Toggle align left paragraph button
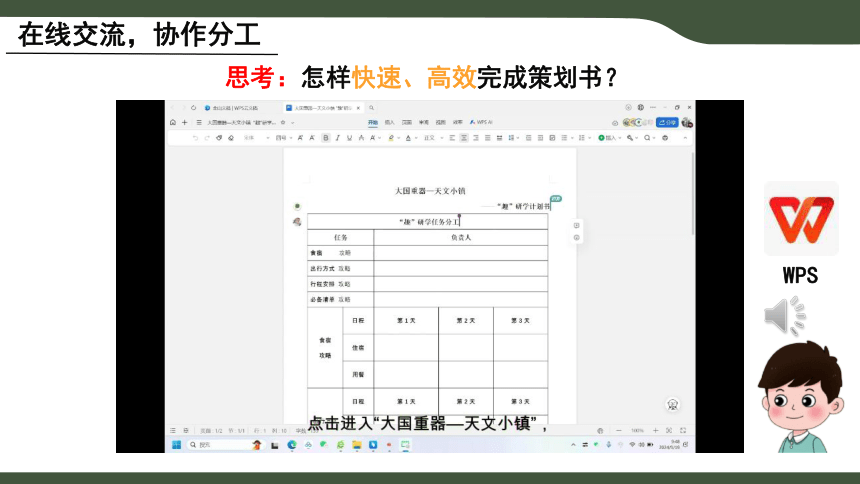This screenshot has width=860, height=484. (452, 138)
